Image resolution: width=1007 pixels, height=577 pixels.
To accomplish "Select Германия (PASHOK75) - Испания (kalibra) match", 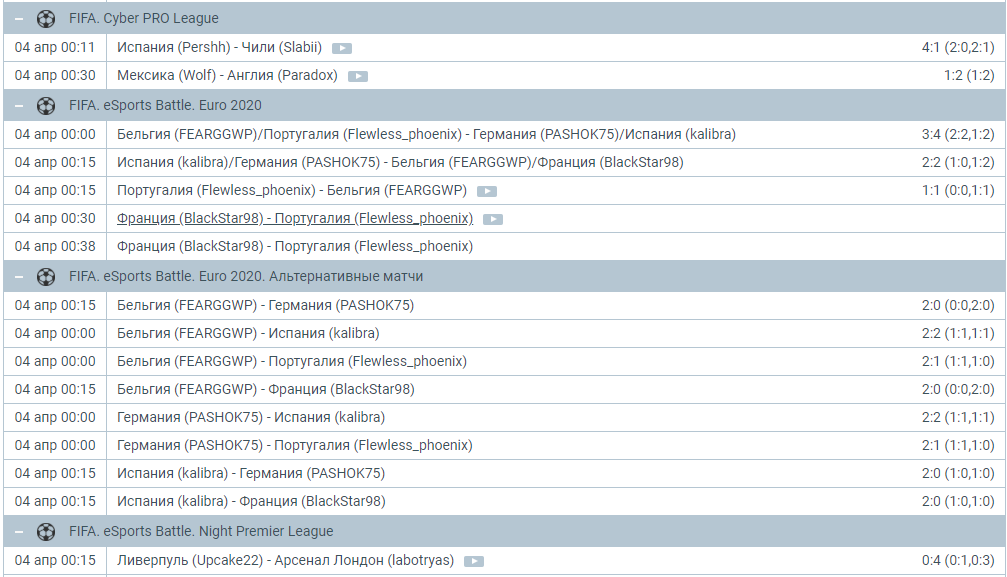I will pos(251,417).
